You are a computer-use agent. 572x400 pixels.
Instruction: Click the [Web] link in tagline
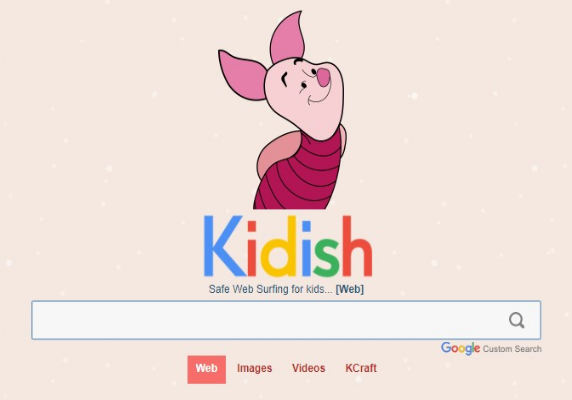tap(349, 289)
